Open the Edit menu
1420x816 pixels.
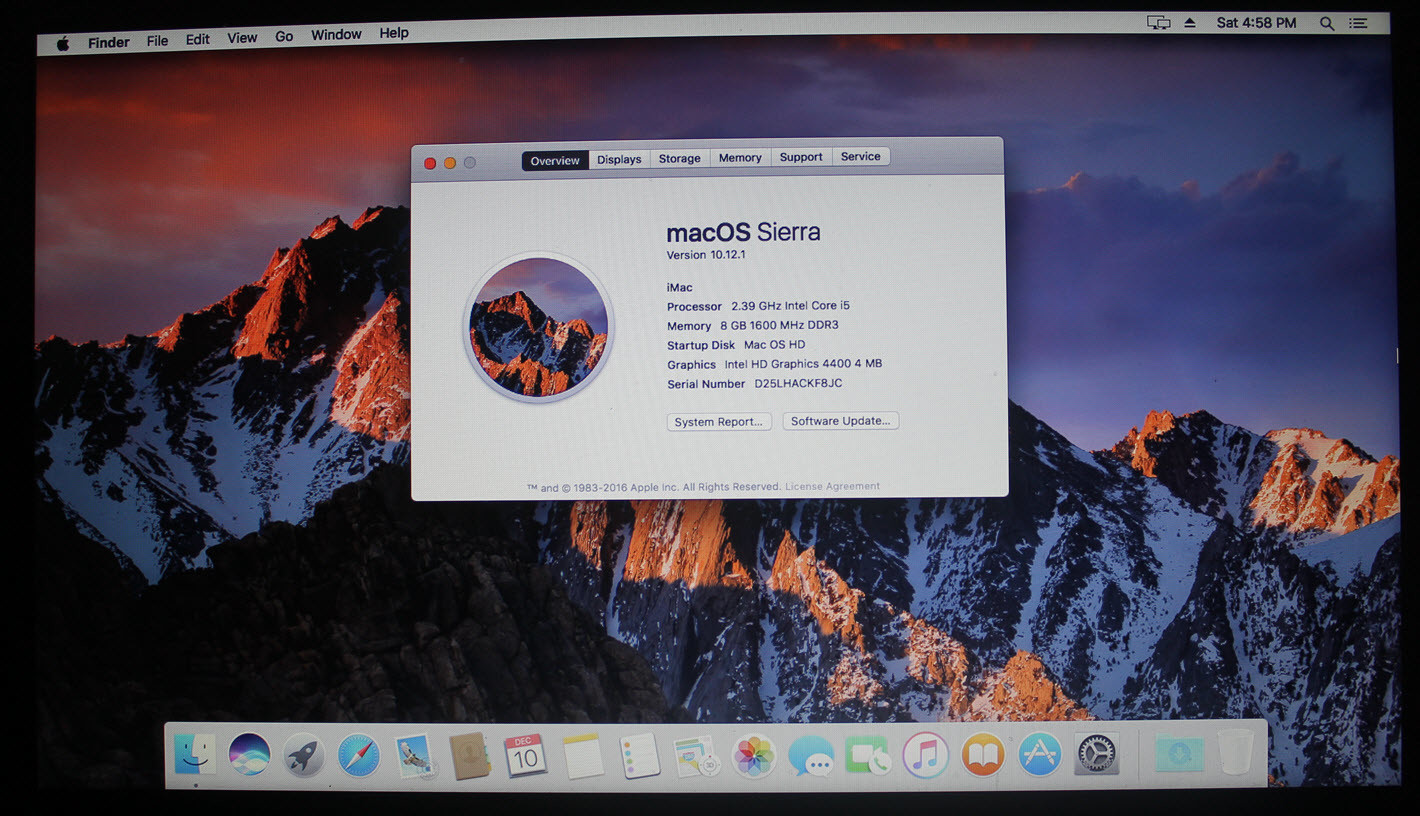click(198, 39)
